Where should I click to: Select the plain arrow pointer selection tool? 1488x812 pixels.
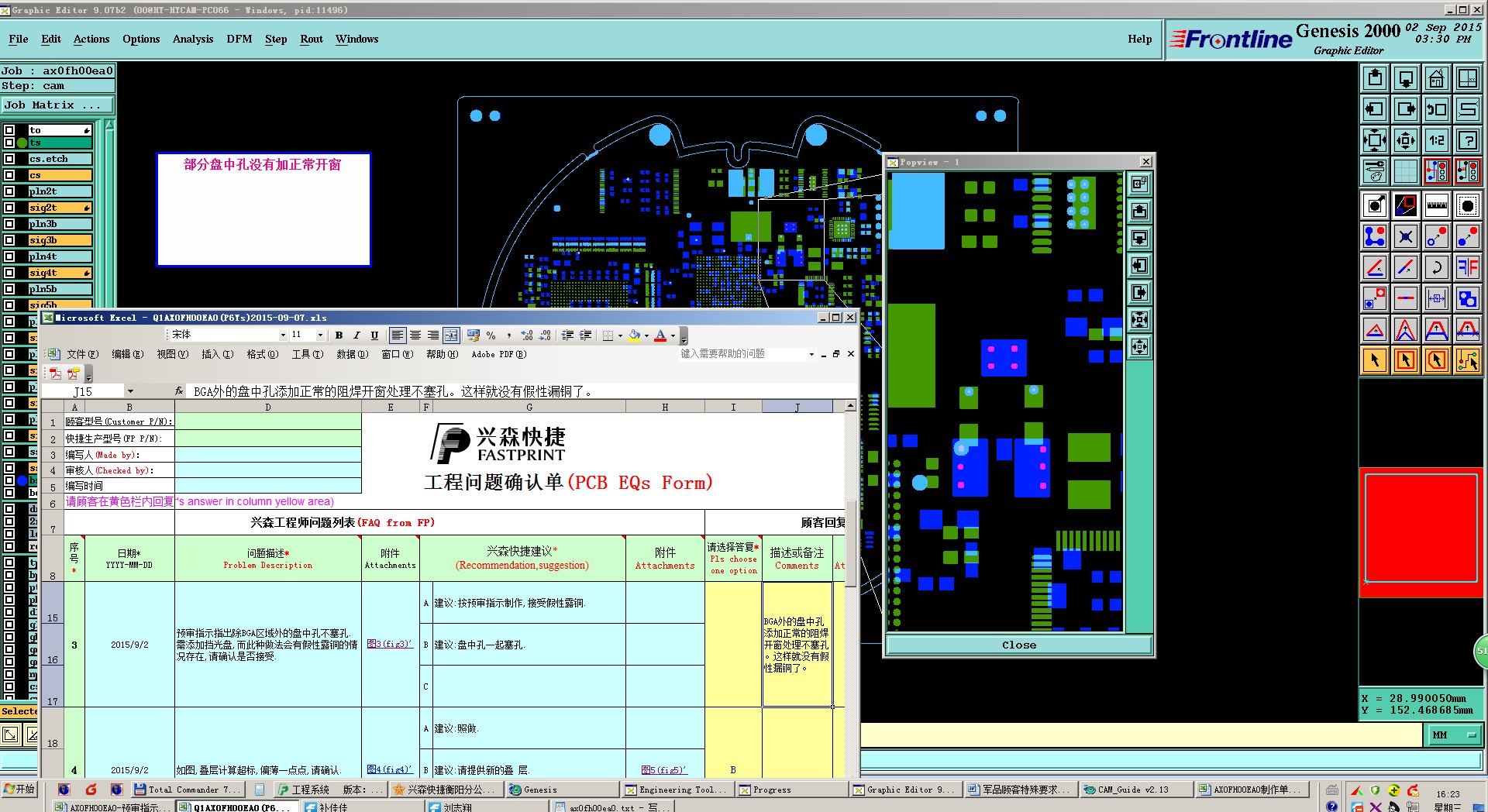(1375, 360)
